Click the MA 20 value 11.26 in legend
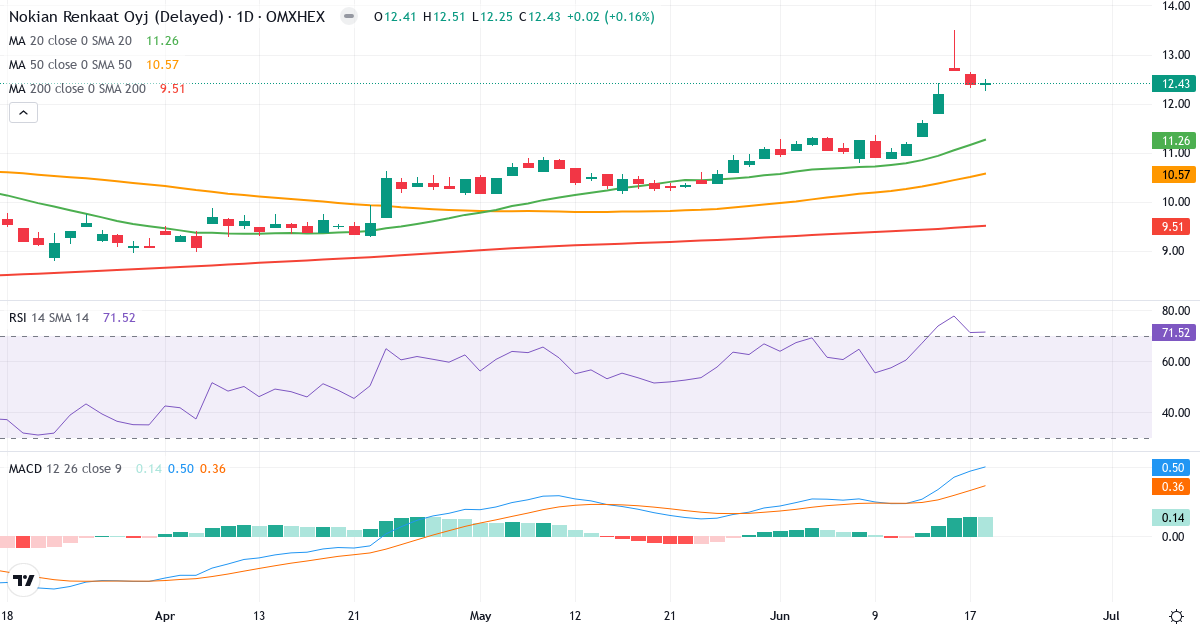This screenshot has width=1200, height=630. [162, 41]
